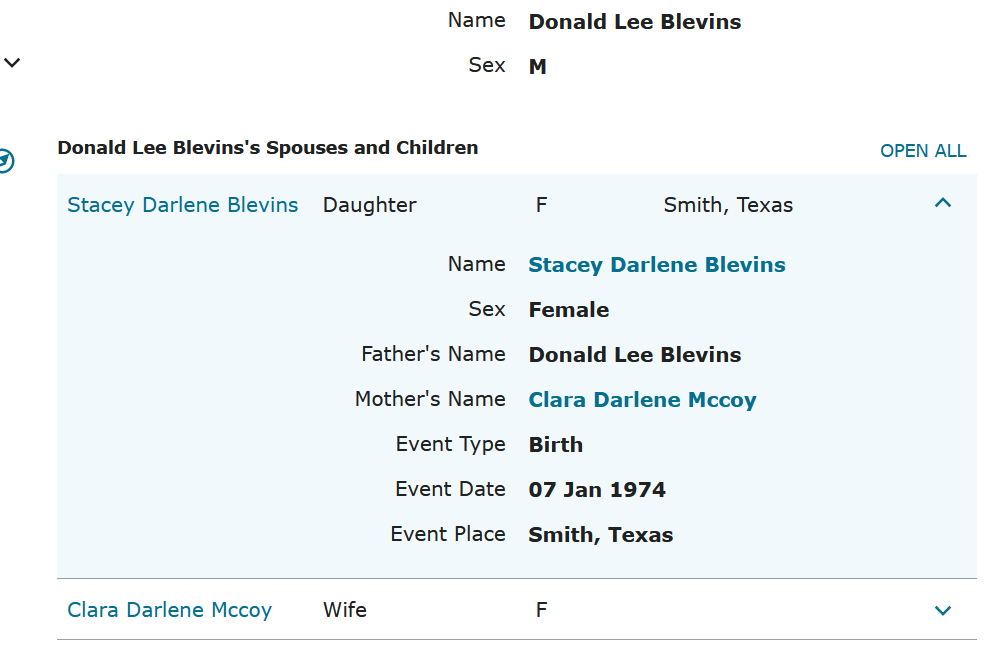The height and width of the screenshot is (653, 1000).
Task: Open bold Stacey Darlene Blevins Name link
Action: coord(657,265)
